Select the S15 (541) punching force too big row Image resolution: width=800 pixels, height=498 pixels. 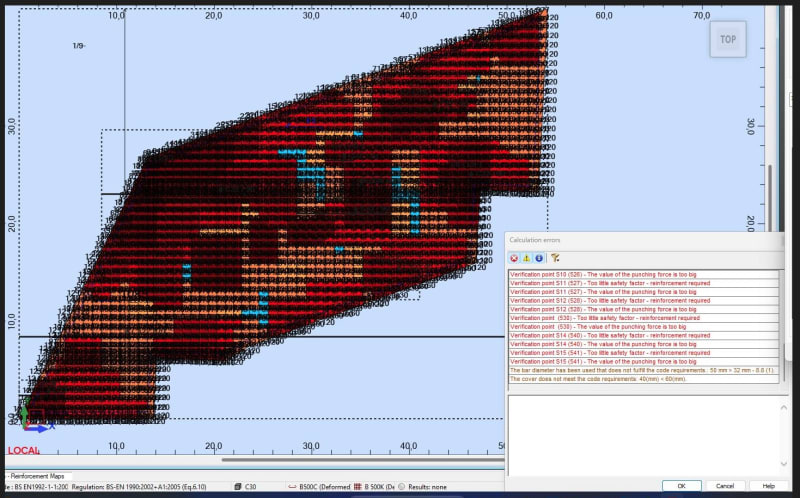[644, 361]
